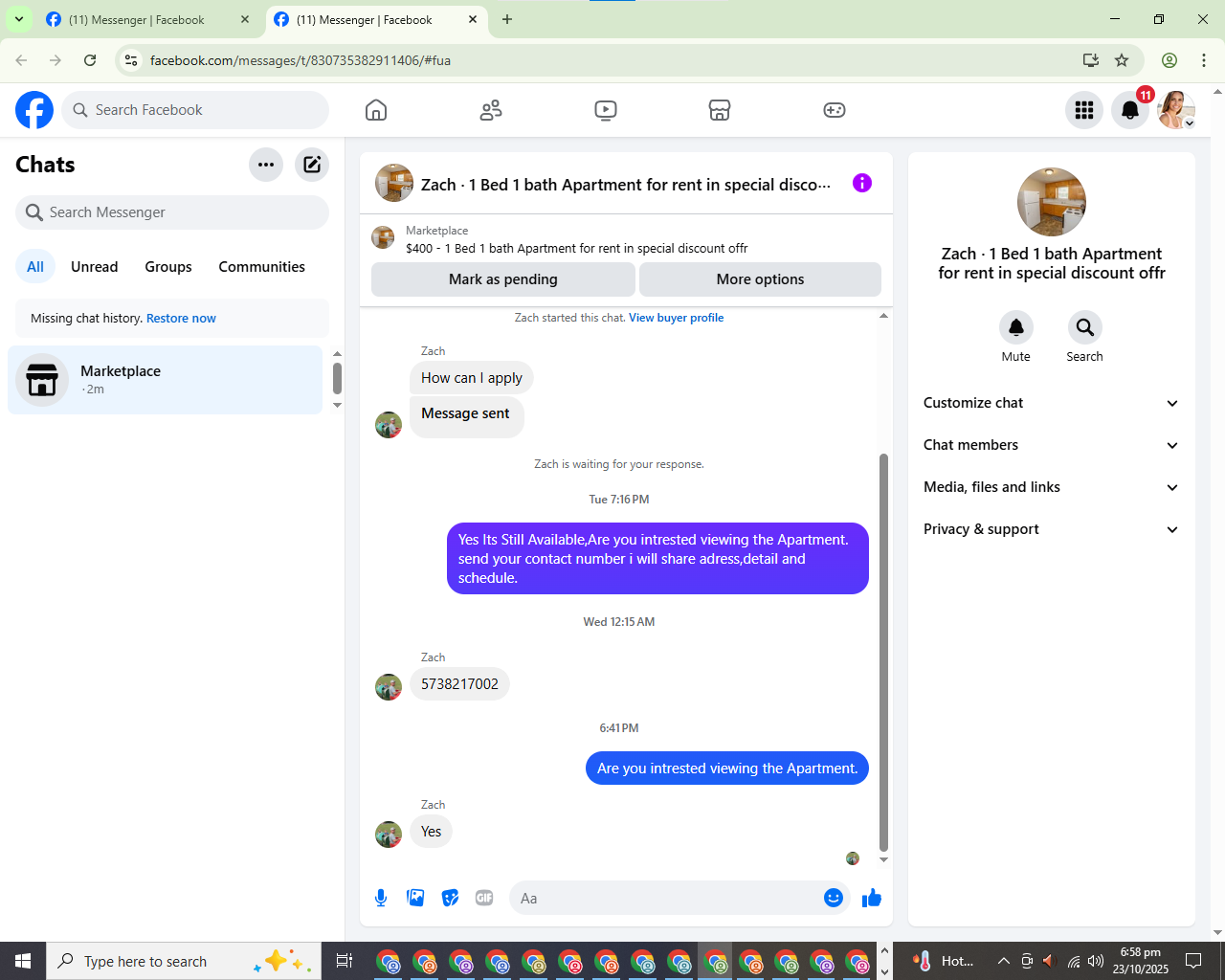Send a thumbs-up like
Image resolution: width=1225 pixels, height=980 pixels.
[872, 898]
